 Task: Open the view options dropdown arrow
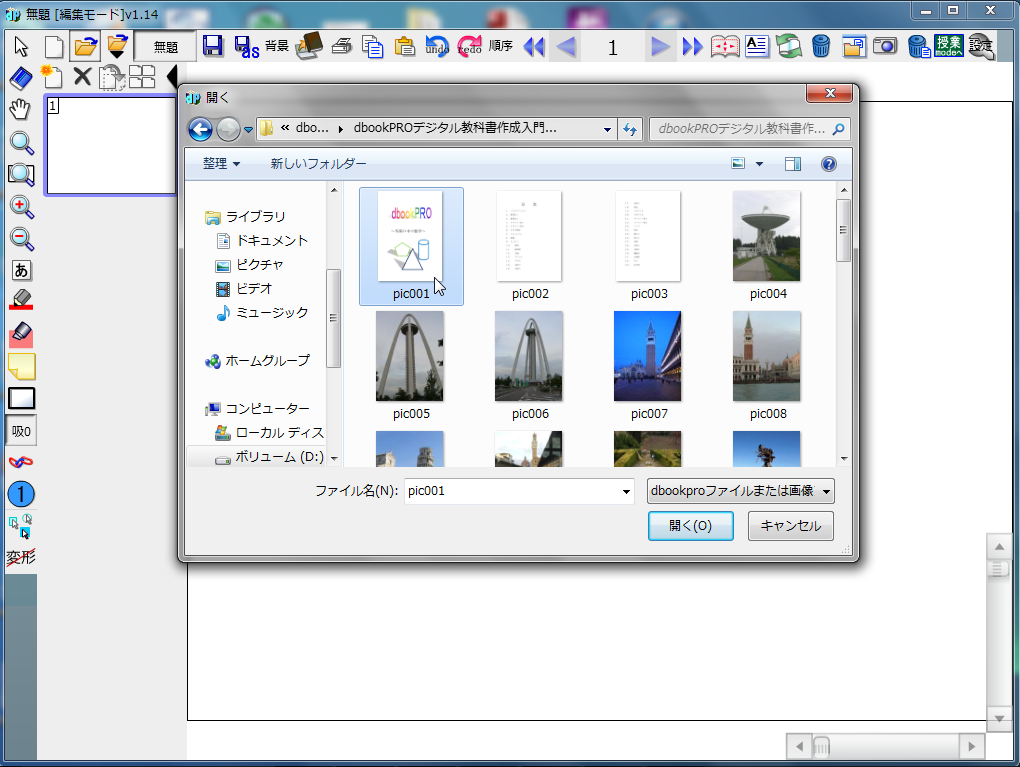(x=759, y=164)
